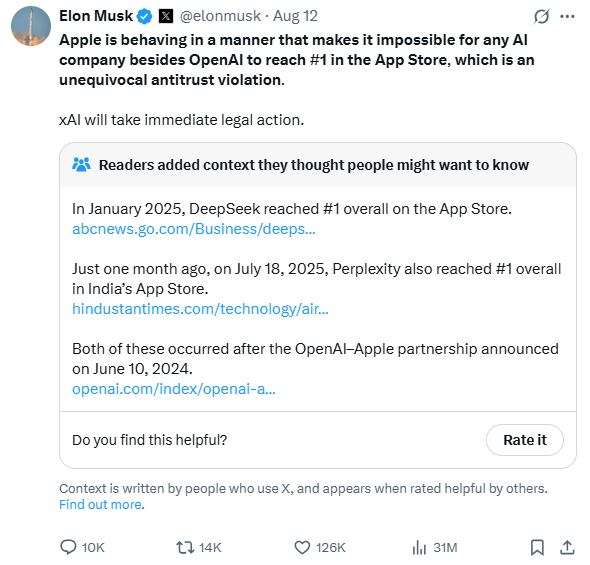Follow the Find out more link

[100, 504]
